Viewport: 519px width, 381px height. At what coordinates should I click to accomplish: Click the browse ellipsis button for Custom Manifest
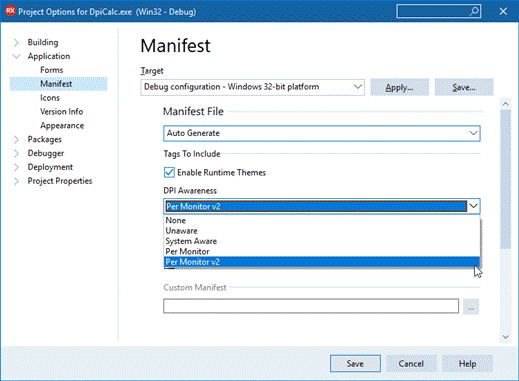471,306
